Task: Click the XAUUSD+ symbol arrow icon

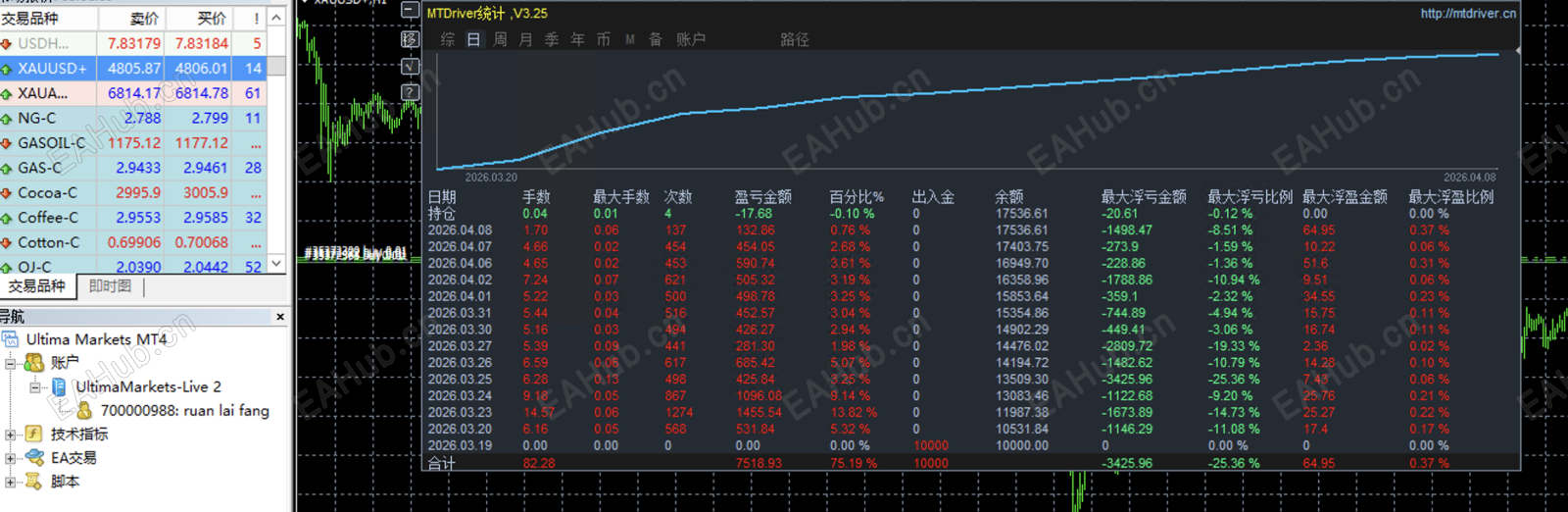Action: [x=7, y=69]
